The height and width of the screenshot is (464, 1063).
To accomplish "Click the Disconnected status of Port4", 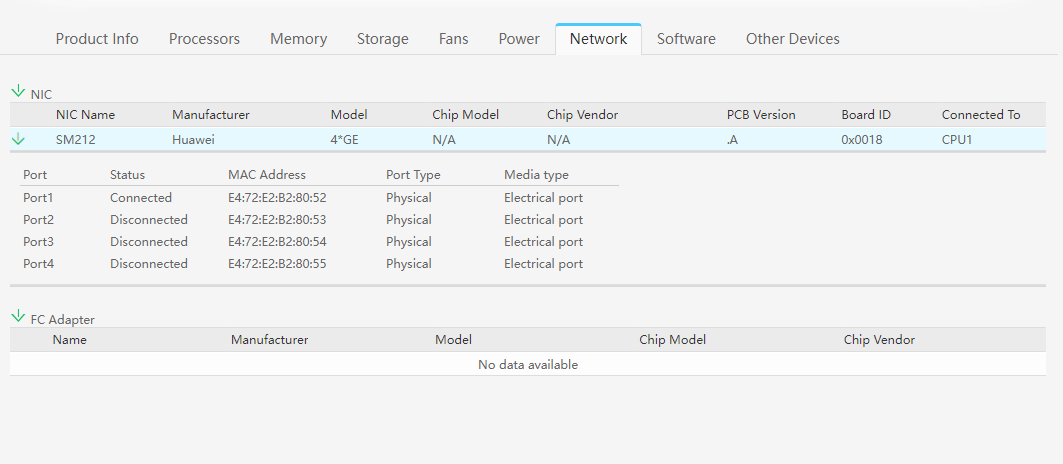I will point(149,263).
